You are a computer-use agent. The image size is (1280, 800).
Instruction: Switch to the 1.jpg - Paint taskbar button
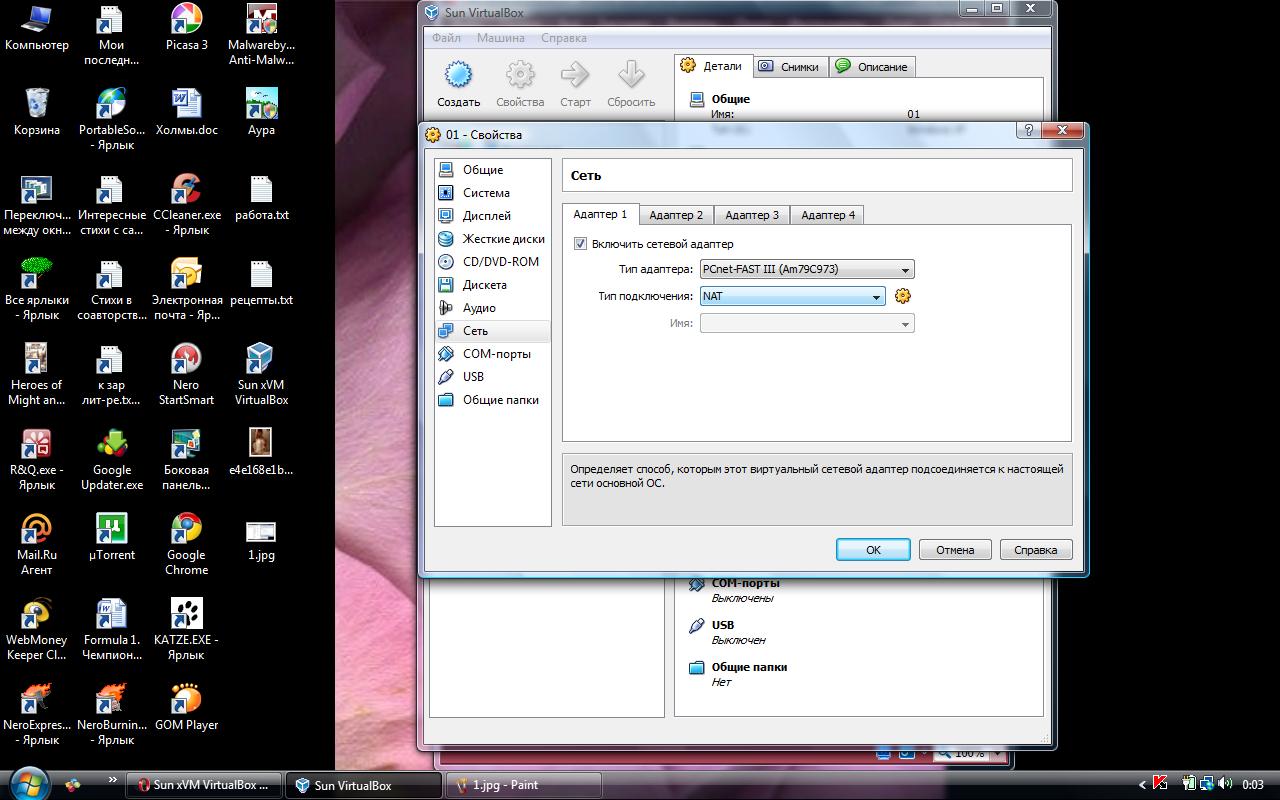(521, 785)
